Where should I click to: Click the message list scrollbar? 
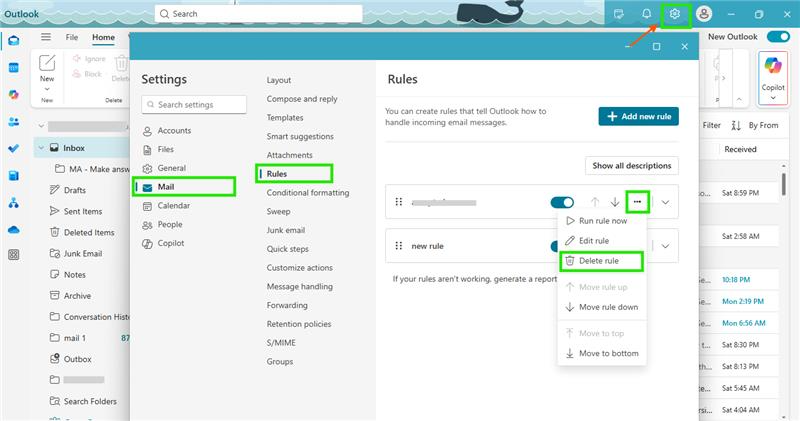click(784, 184)
